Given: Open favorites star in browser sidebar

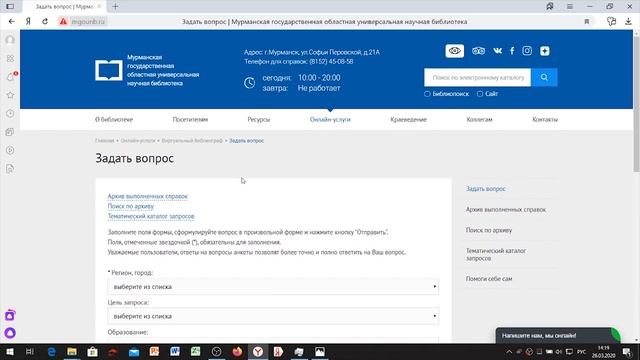Looking at the screenshot, I should tap(10, 95).
